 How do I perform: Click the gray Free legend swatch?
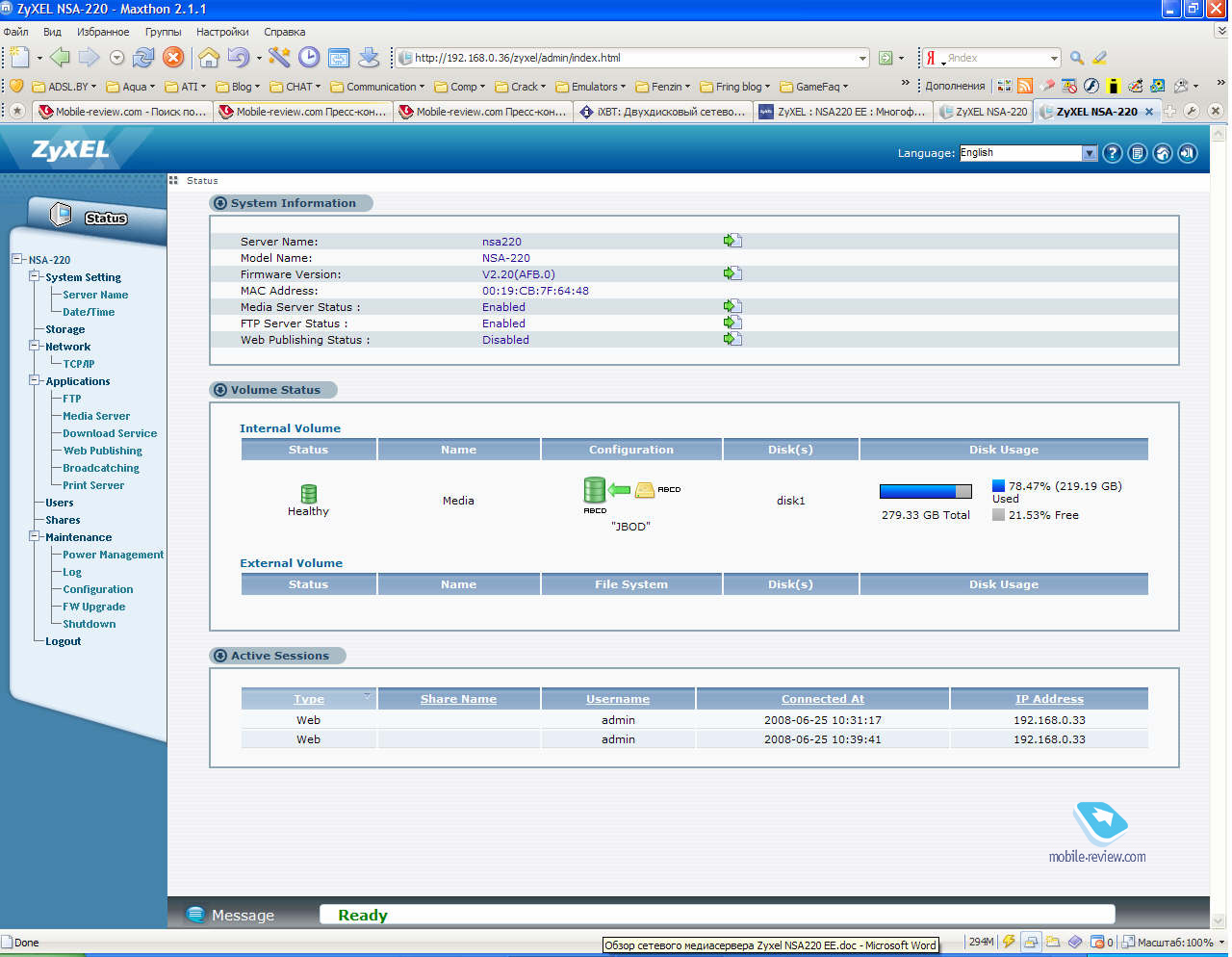[x=998, y=515]
